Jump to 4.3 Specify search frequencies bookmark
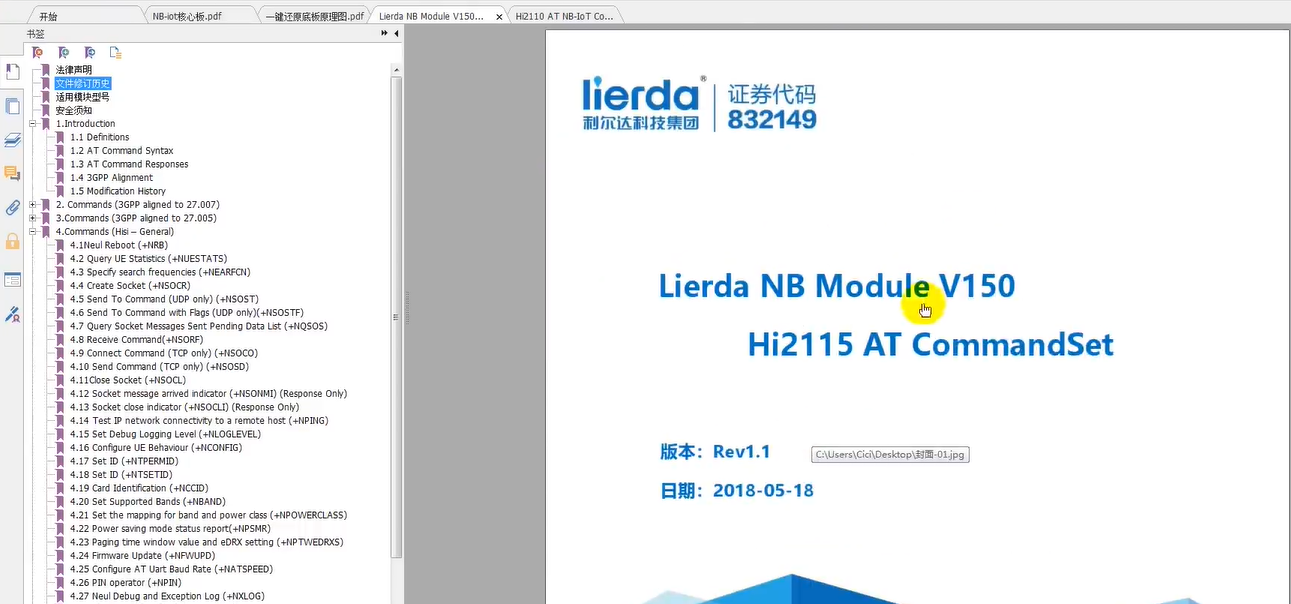 pyautogui.click(x=160, y=272)
